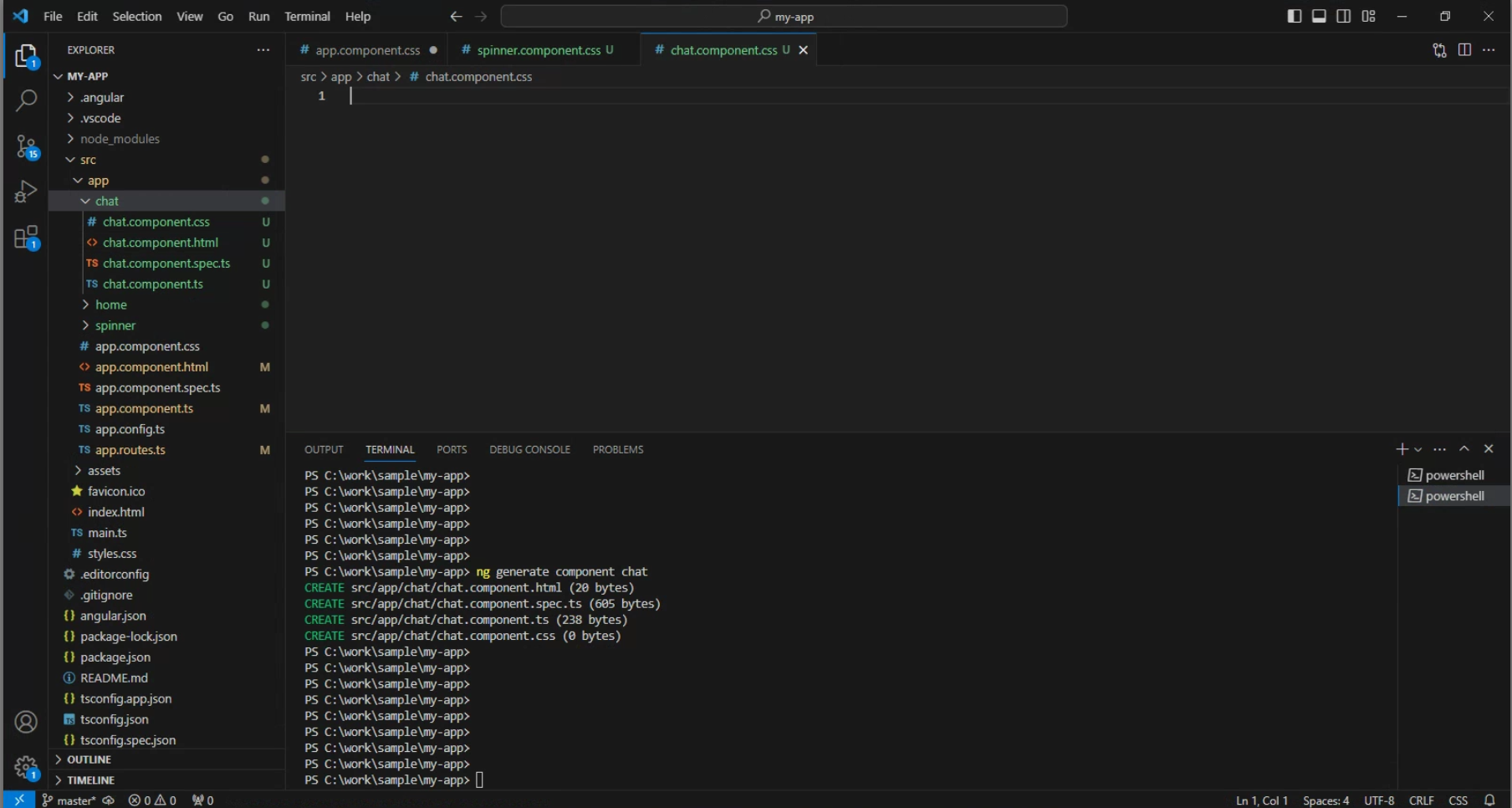Screen dimensions: 1512x808
Task: Switch to the DEBUG CONSOLE panel tab
Action: click(x=529, y=449)
